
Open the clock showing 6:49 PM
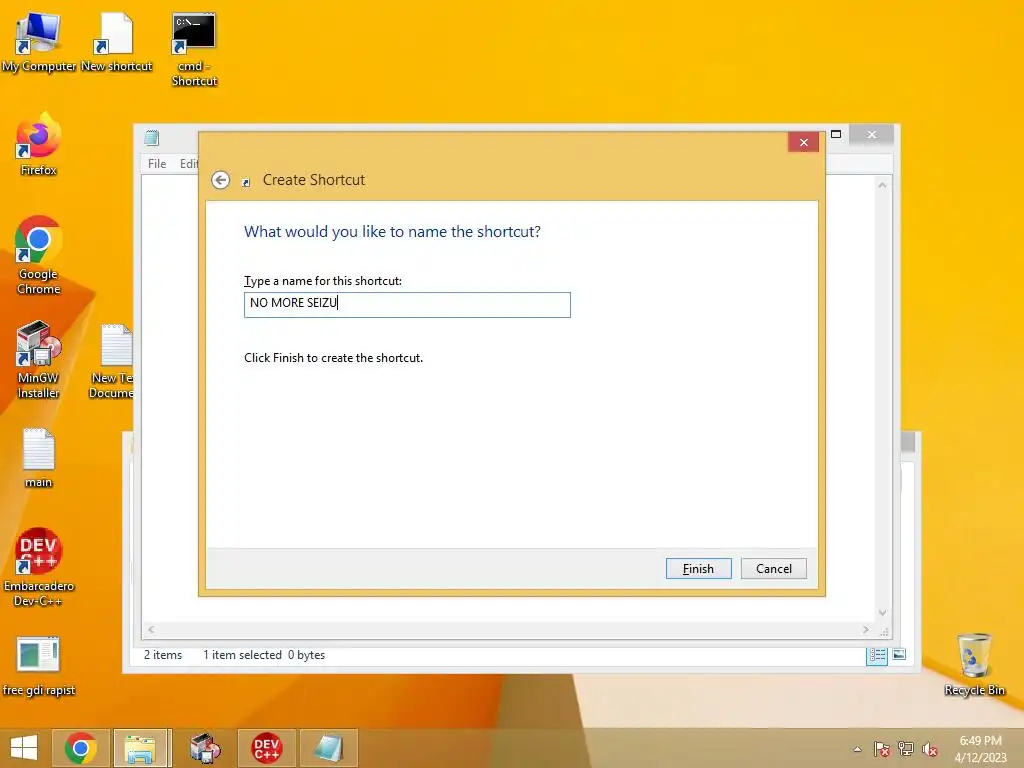(980, 748)
